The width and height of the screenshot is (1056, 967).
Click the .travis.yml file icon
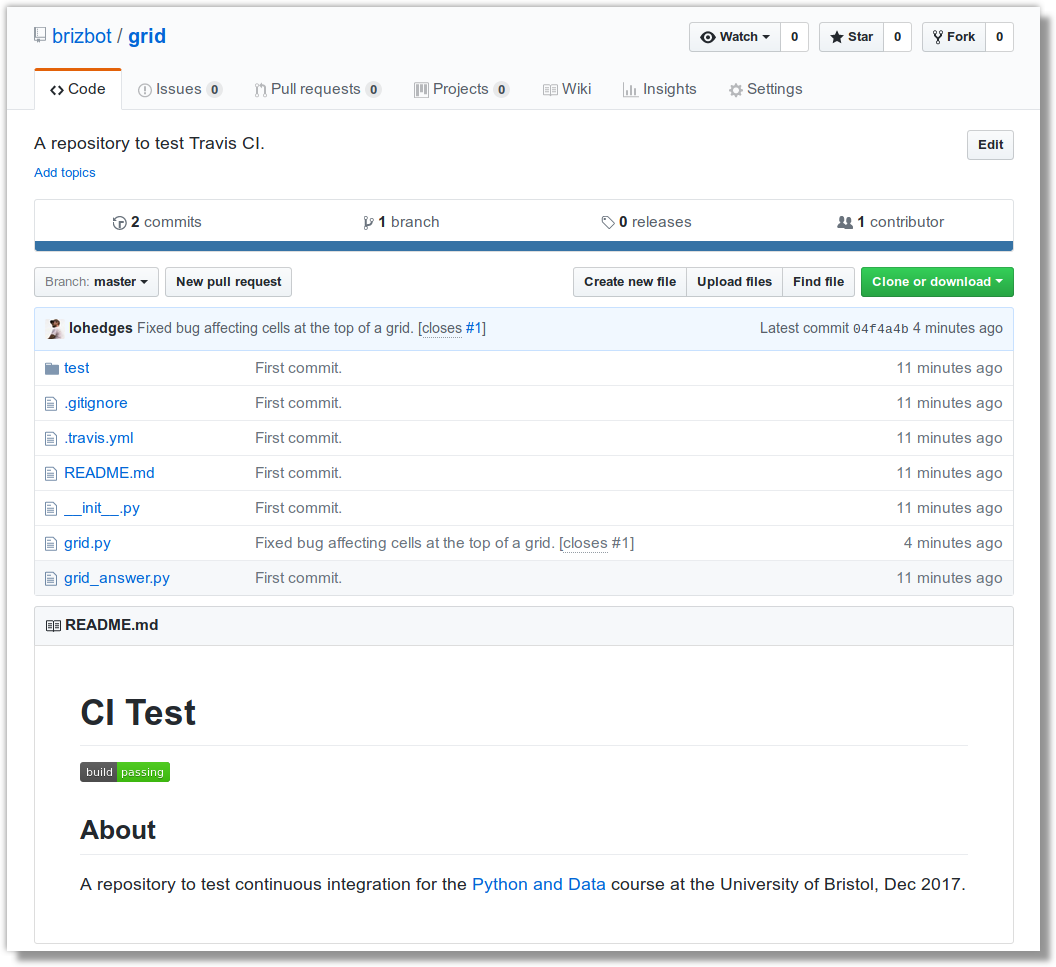coord(52,439)
